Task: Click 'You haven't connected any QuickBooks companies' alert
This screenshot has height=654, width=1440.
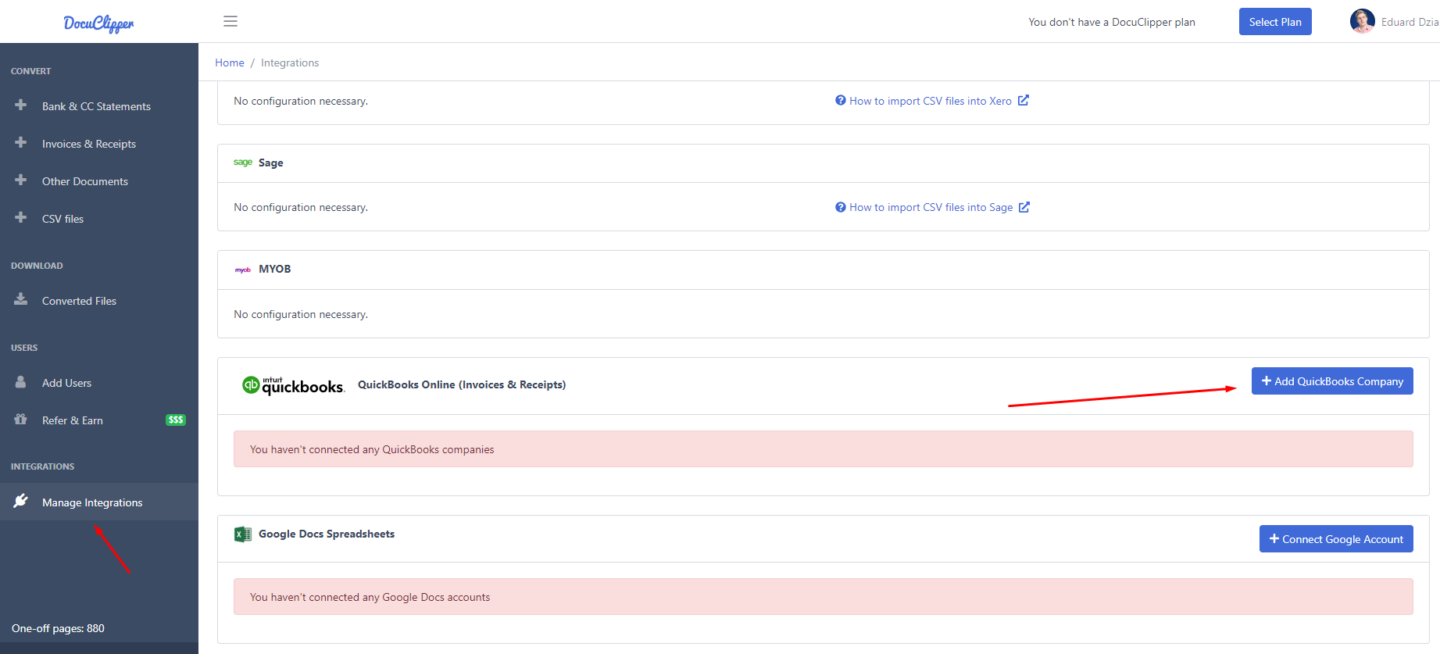Action: coord(823,449)
